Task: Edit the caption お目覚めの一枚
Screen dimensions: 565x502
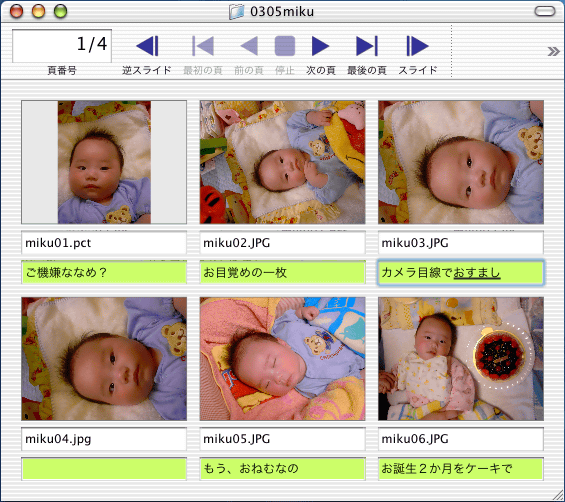Action: (282, 272)
